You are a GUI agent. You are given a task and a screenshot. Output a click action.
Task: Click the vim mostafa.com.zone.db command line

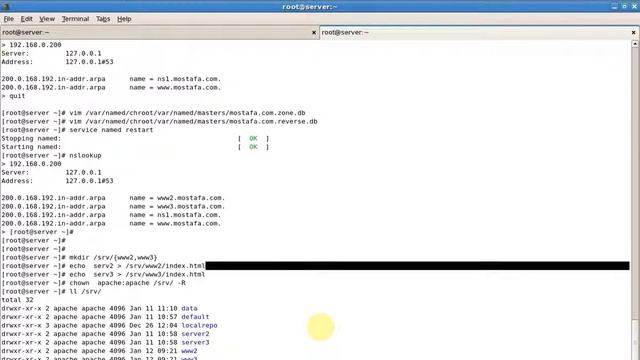click(x=153, y=113)
